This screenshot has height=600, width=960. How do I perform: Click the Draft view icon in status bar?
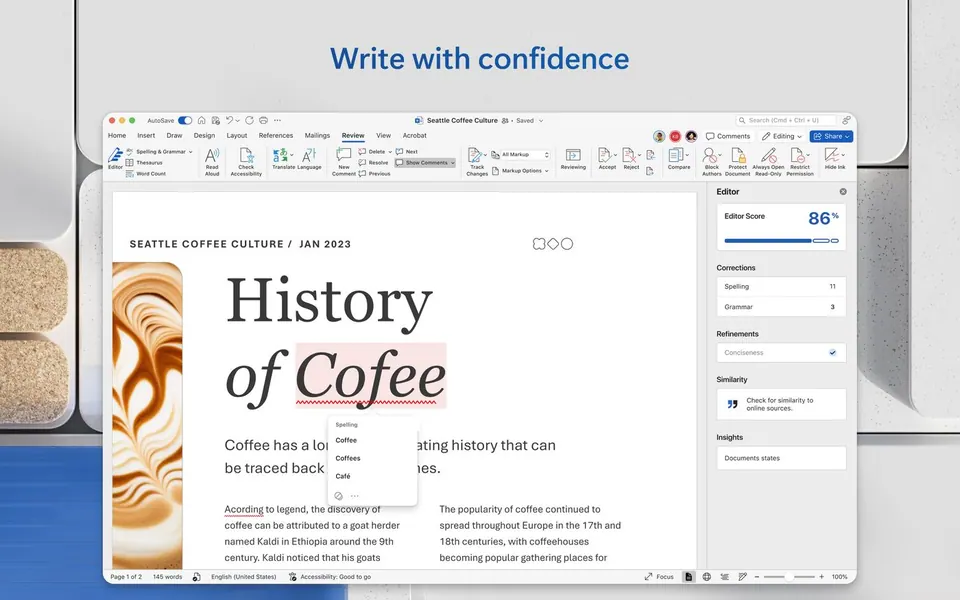click(742, 577)
